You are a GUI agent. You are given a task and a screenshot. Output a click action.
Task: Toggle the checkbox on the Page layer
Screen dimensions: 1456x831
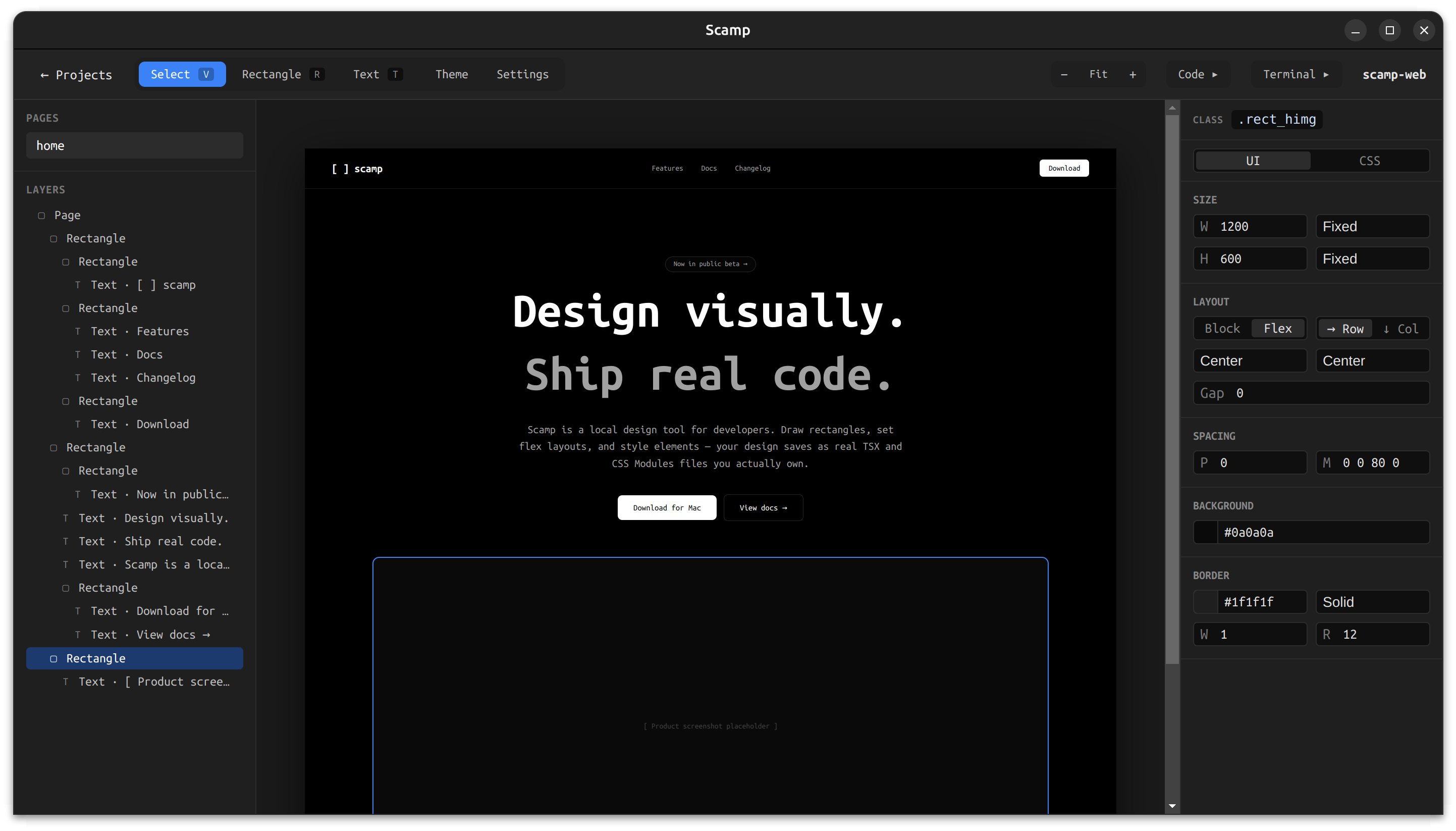pyautogui.click(x=42, y=215)
